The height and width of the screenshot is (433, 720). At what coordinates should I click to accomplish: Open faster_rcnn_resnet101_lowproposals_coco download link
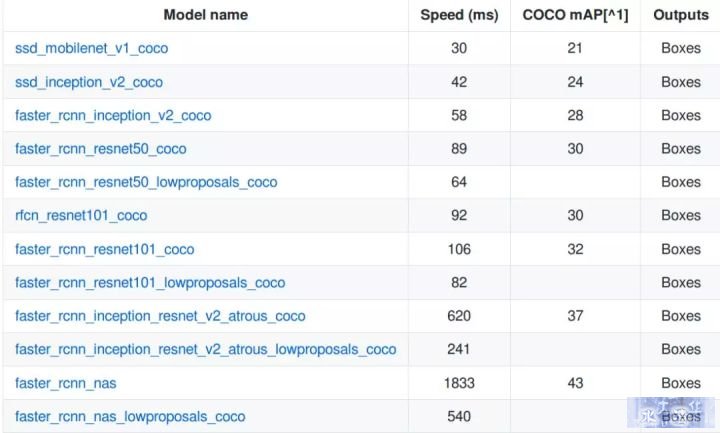(150, 283)
